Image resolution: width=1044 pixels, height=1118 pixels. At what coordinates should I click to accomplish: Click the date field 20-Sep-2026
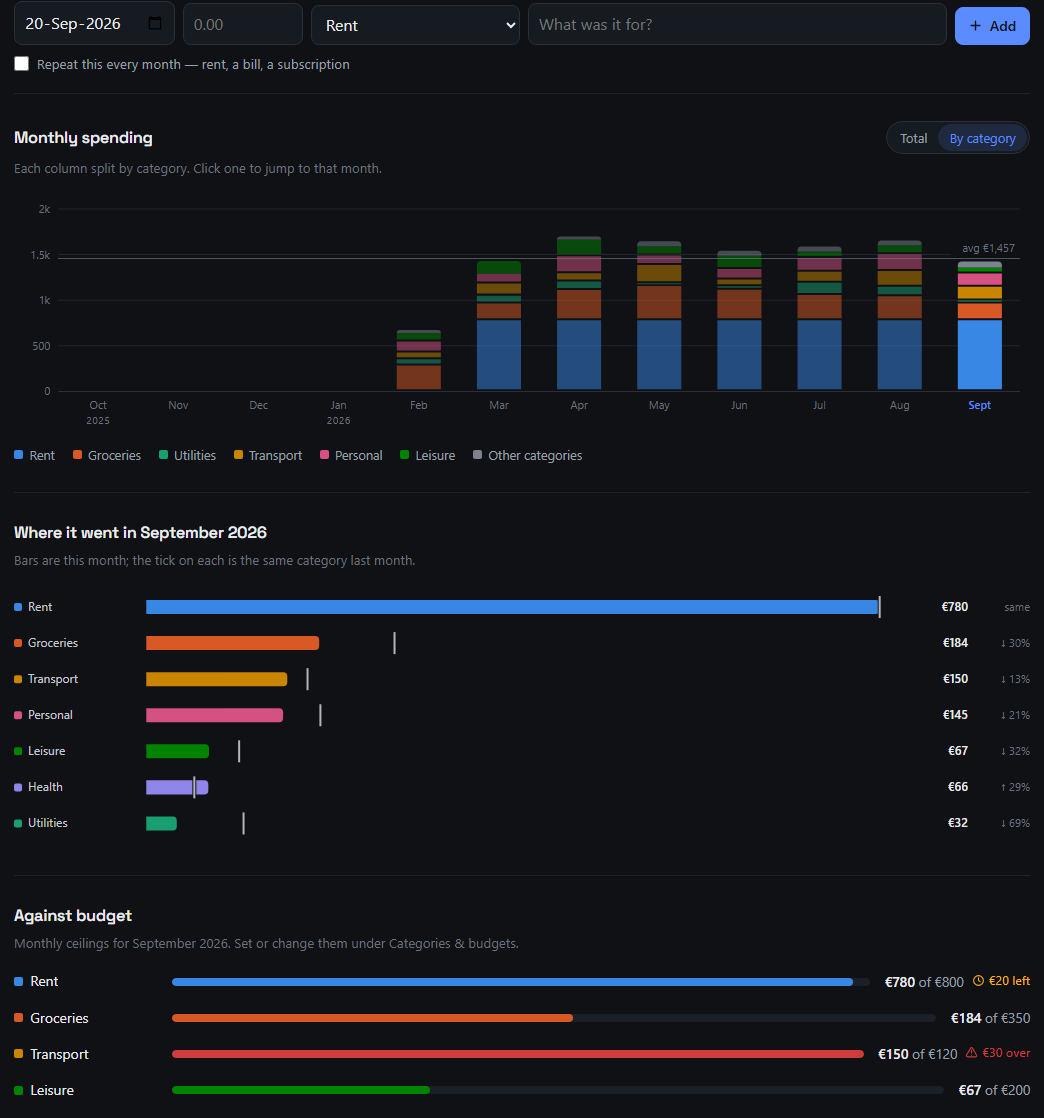point(94,24)
